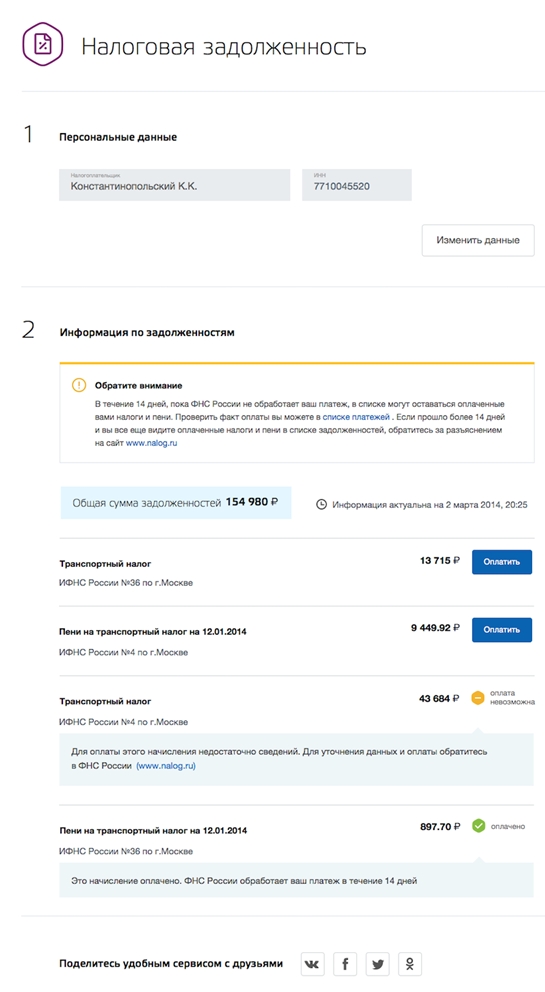Pay 9 449.92 ₽ penalty with Оплатить

point(502,629)
